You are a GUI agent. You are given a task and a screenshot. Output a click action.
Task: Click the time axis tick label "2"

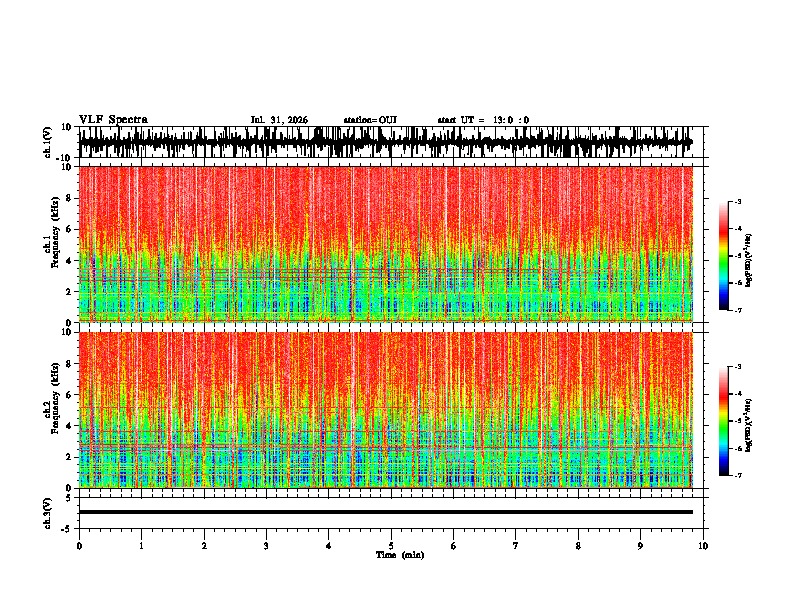(x=204, y=546)
